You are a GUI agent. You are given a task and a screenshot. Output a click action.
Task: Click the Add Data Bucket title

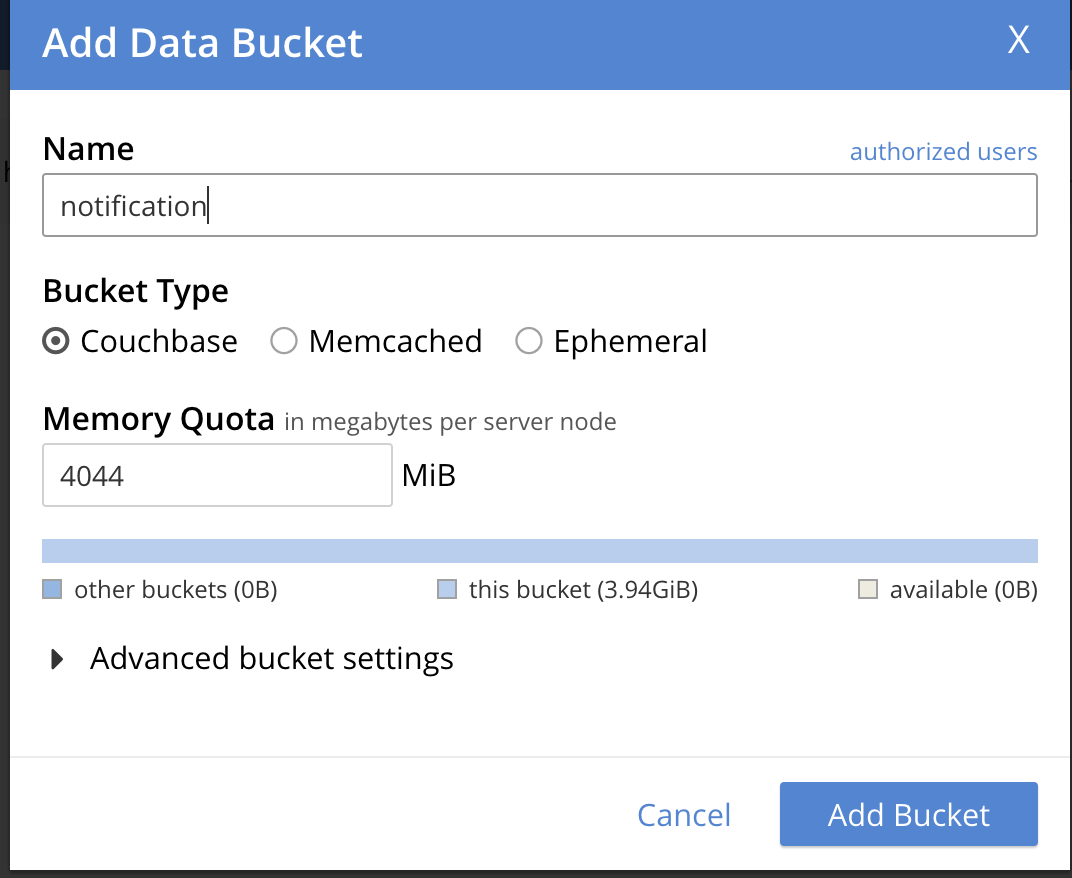203,44
